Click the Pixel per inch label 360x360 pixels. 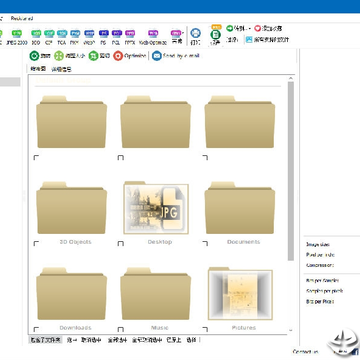click(320, 255)
